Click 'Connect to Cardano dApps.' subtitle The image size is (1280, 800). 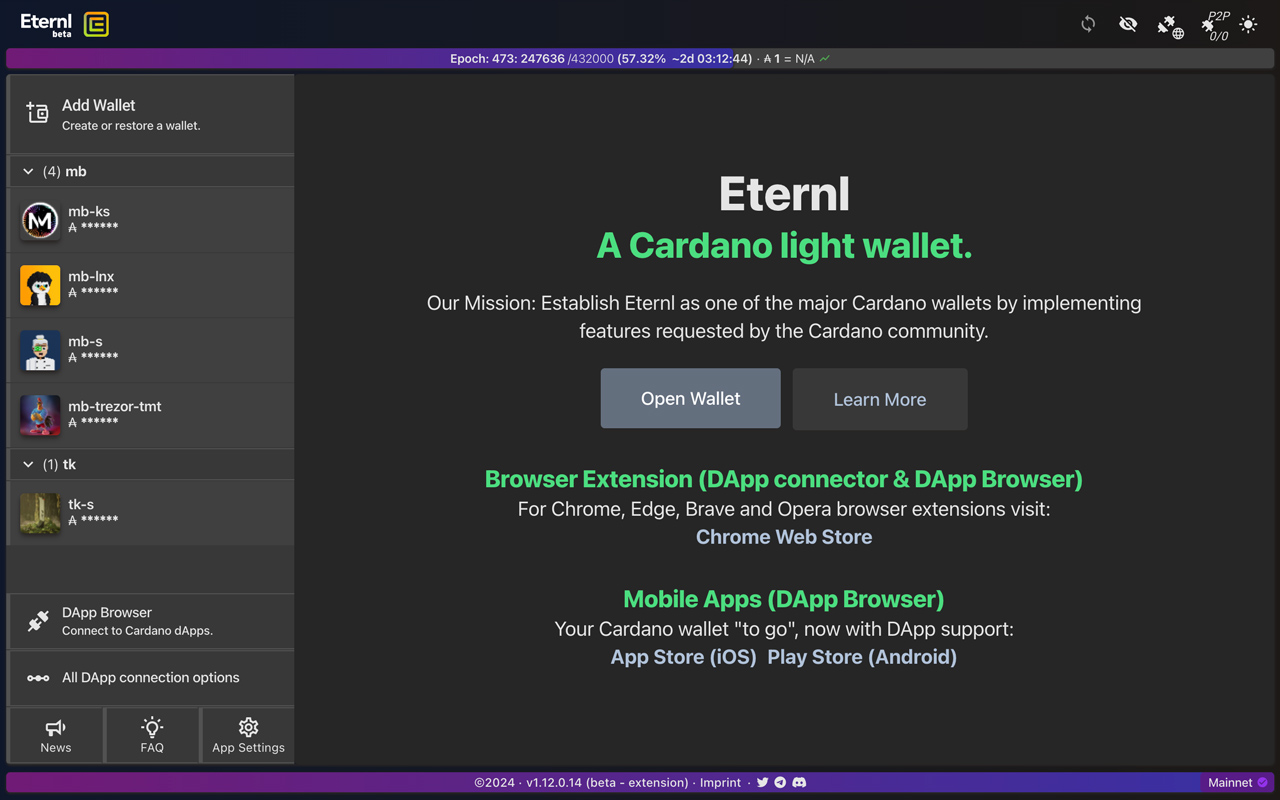pyautogui.click(x=137, y=631)
